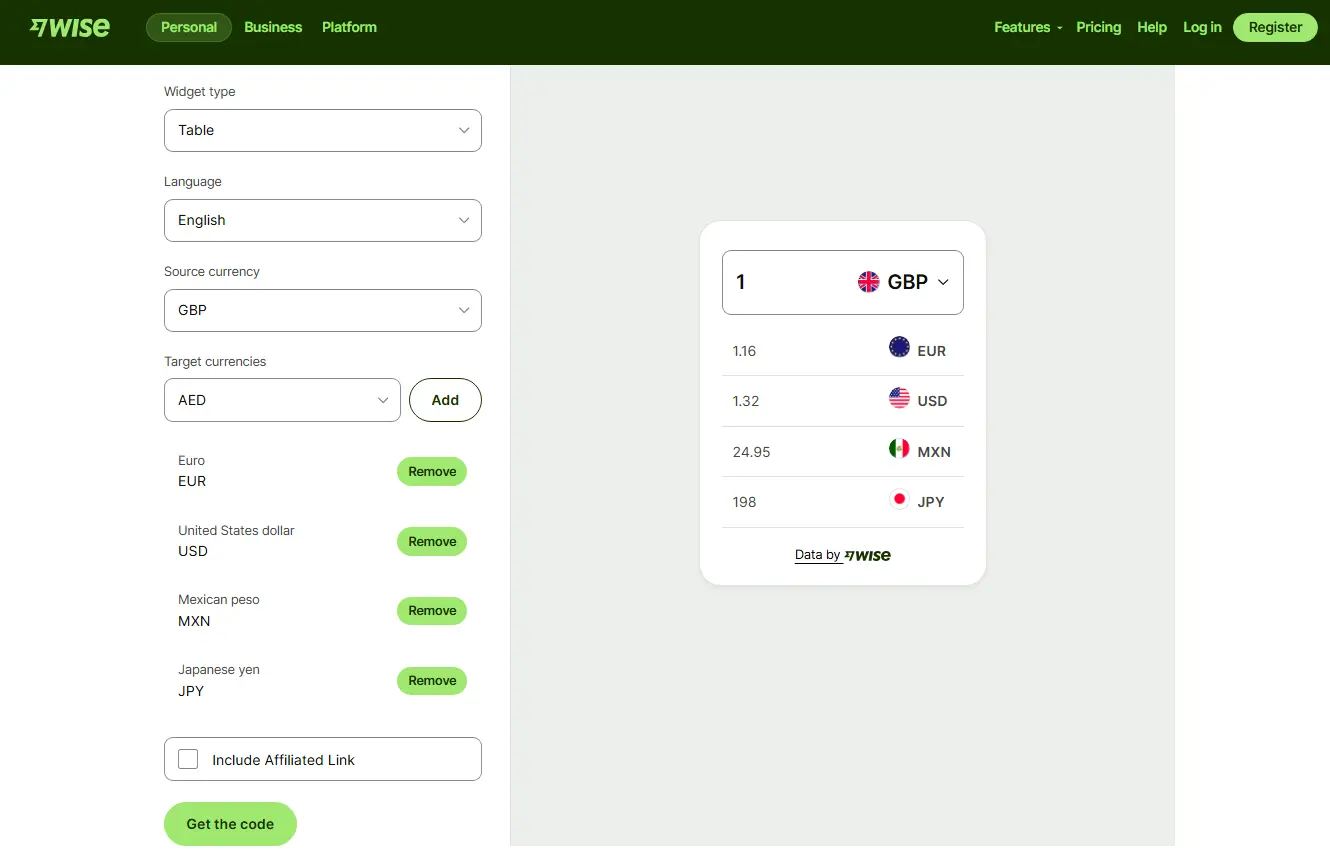Image resolution: width=1330 pixels, height=868 pixels.
Task: Click the JPY flag icon in widget
Action: click(x=899, y=498)
